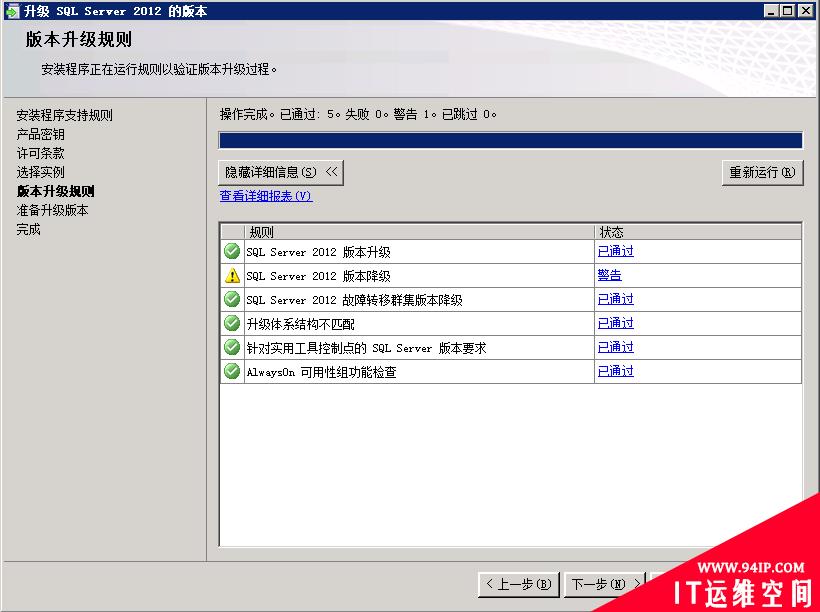Select row text SQL Server 2012 版本降级
This screenshot has width=820, height=612.
point(318,276)
